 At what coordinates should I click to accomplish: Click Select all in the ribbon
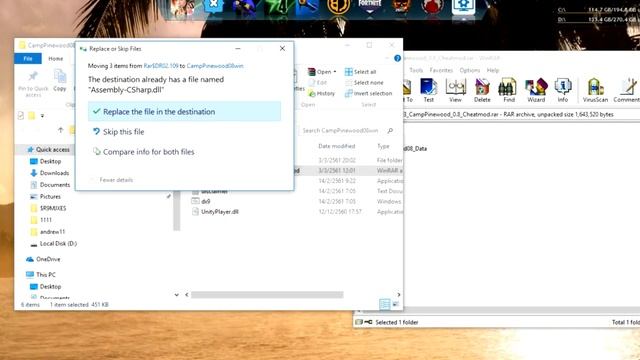360,72
